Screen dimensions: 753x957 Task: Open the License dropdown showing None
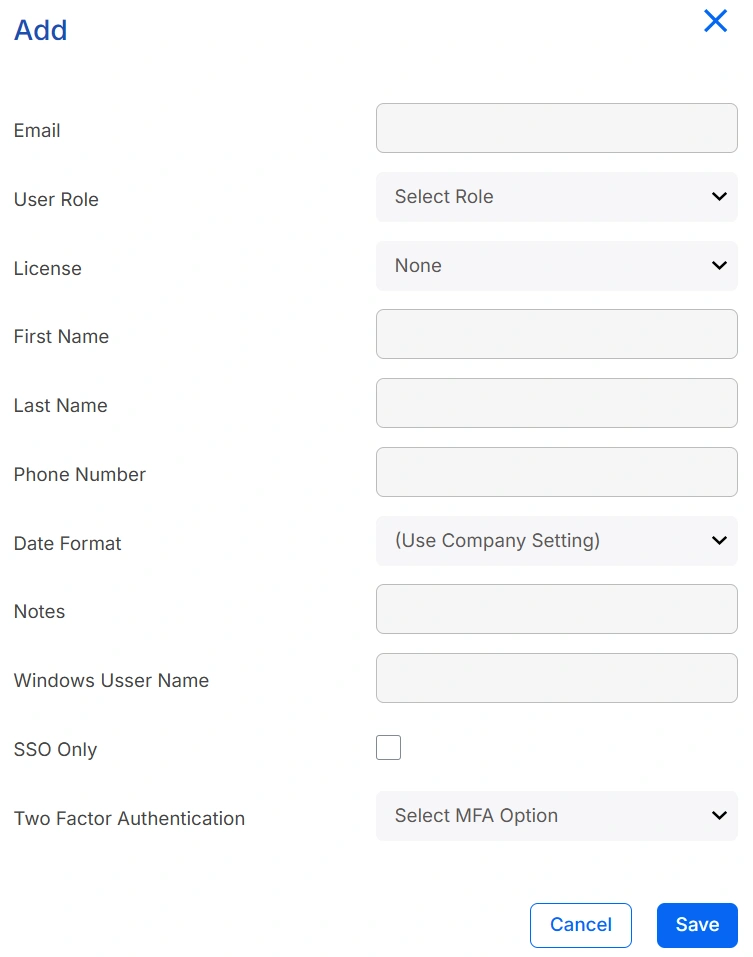(557, 265)
